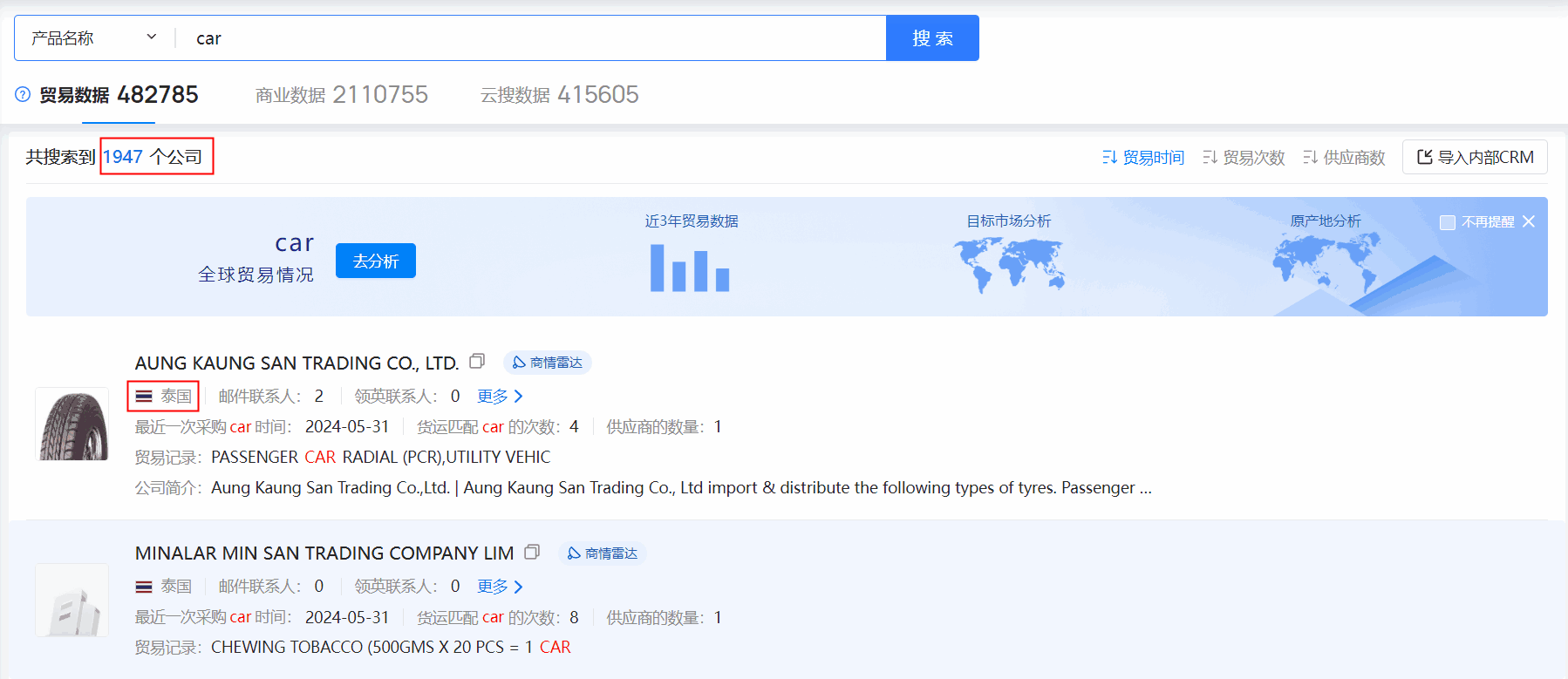The image size is (1568, 679).
Task: Copy the MINALAR MIN SAN TRADING company name
Action: [x=532, y=553]
